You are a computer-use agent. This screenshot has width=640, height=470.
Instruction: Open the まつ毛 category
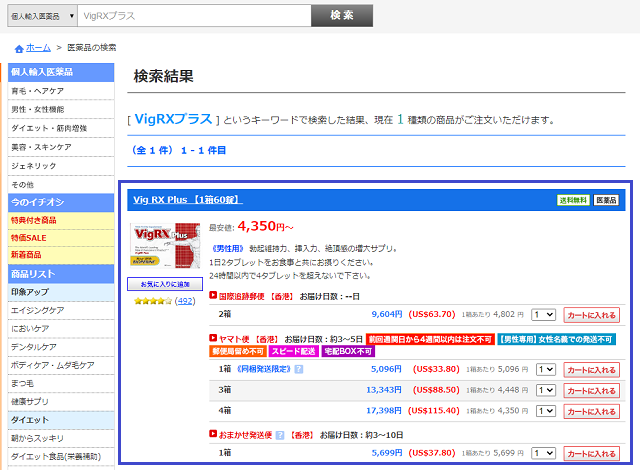(61, 384)
